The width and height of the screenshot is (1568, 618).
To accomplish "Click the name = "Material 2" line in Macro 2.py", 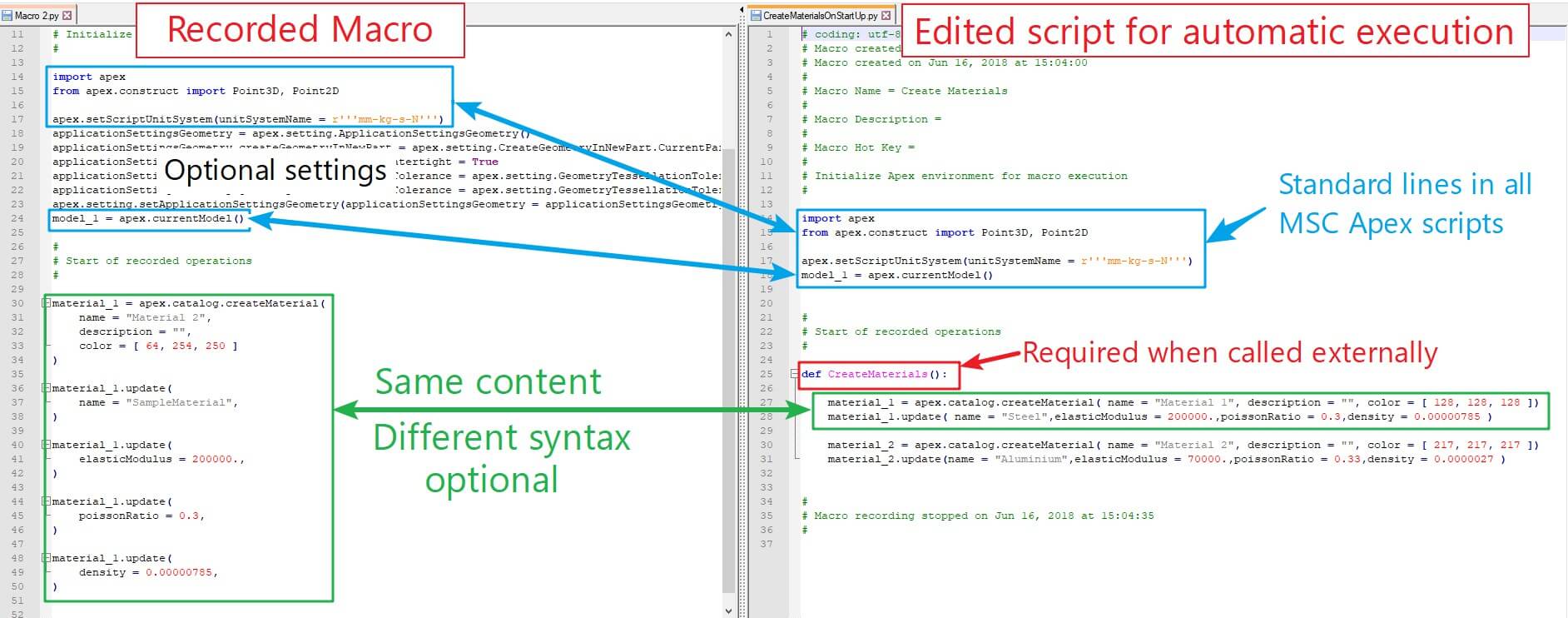I will tap(145, 317).
